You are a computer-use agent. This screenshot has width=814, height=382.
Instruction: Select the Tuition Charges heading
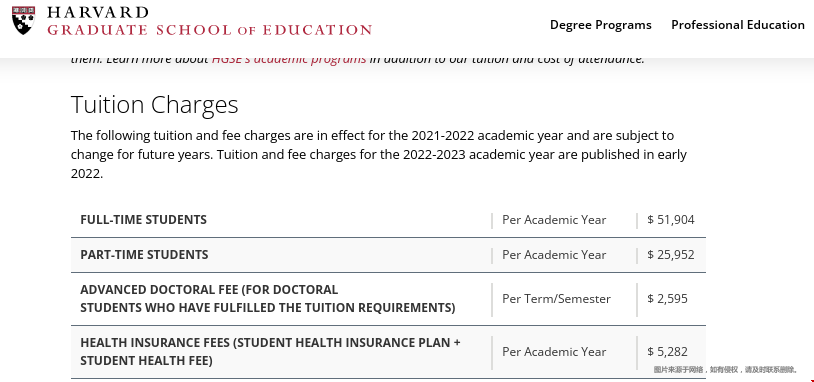pyautogui.click(x=155, y=104)
